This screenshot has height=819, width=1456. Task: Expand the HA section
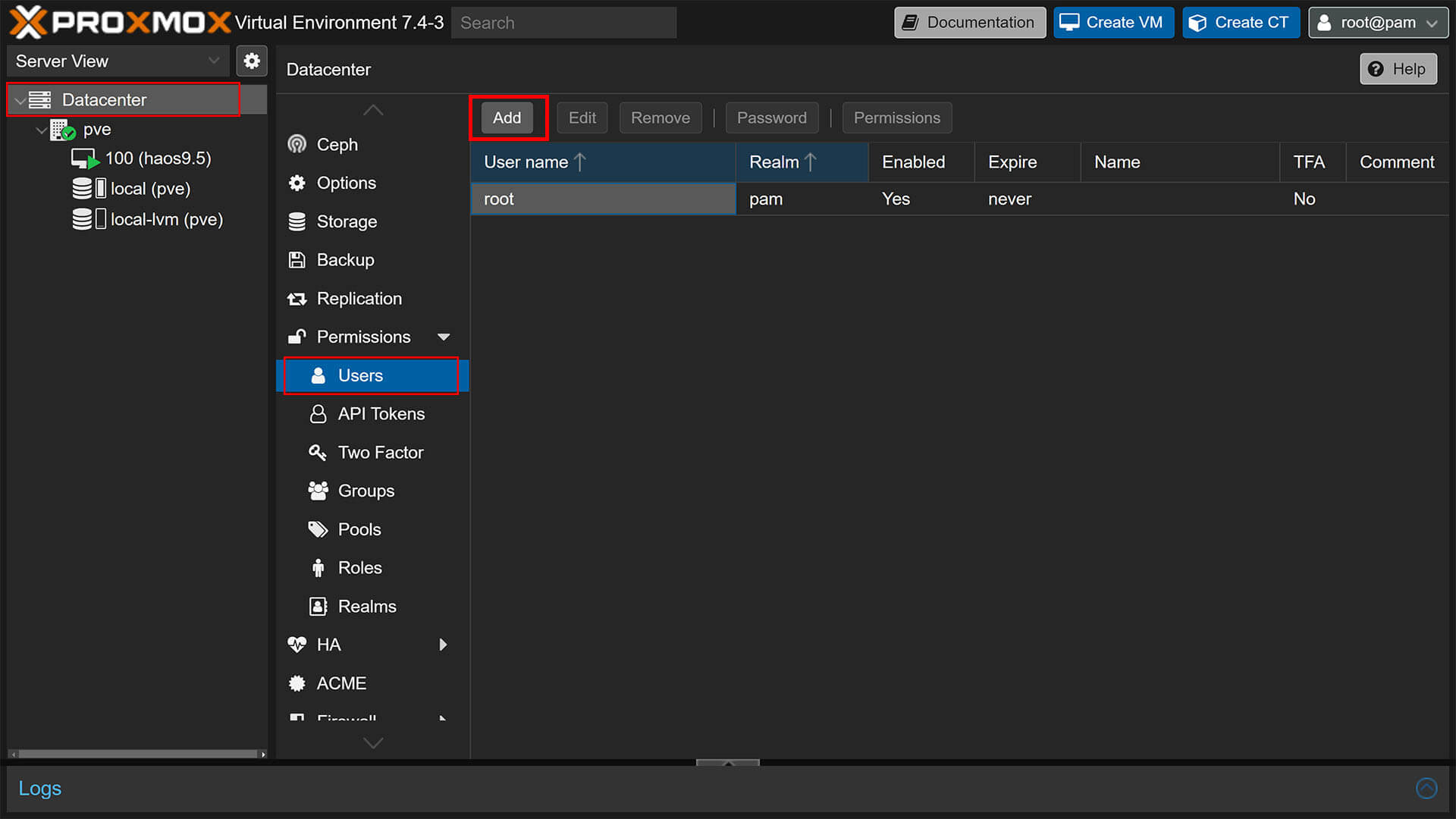tap(443, 644)
